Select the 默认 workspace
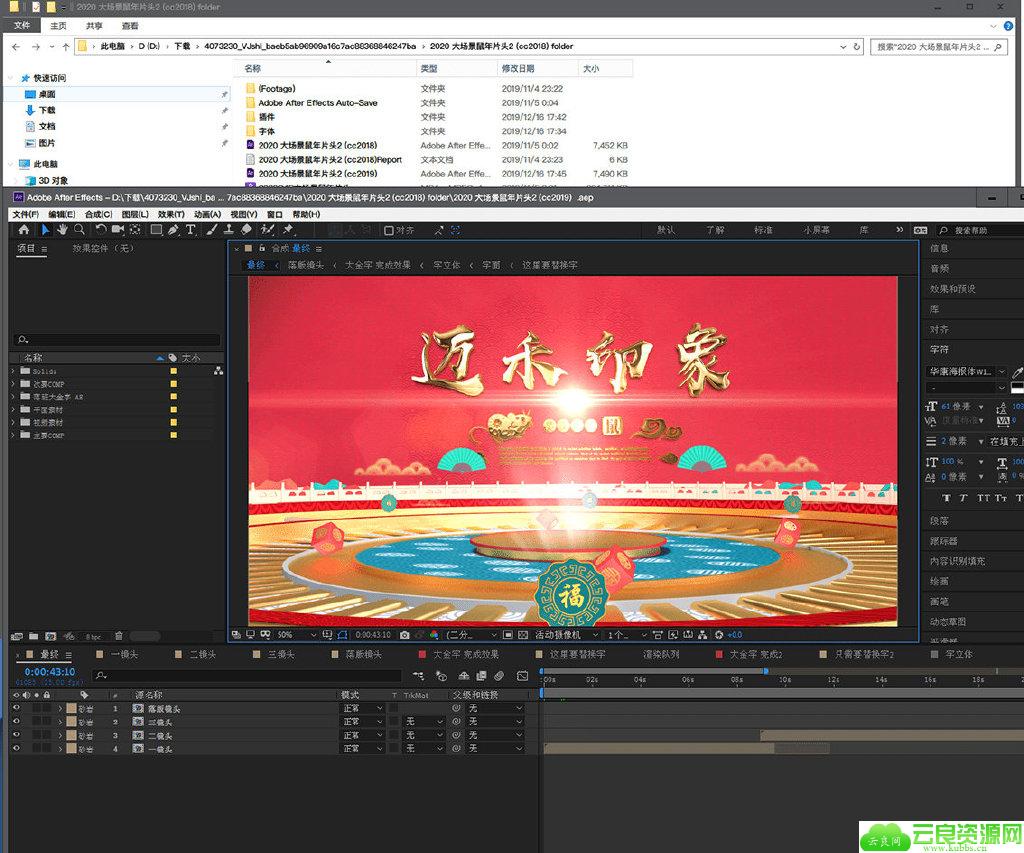This screenshot has height=853, width=1024. pos(666,230)
